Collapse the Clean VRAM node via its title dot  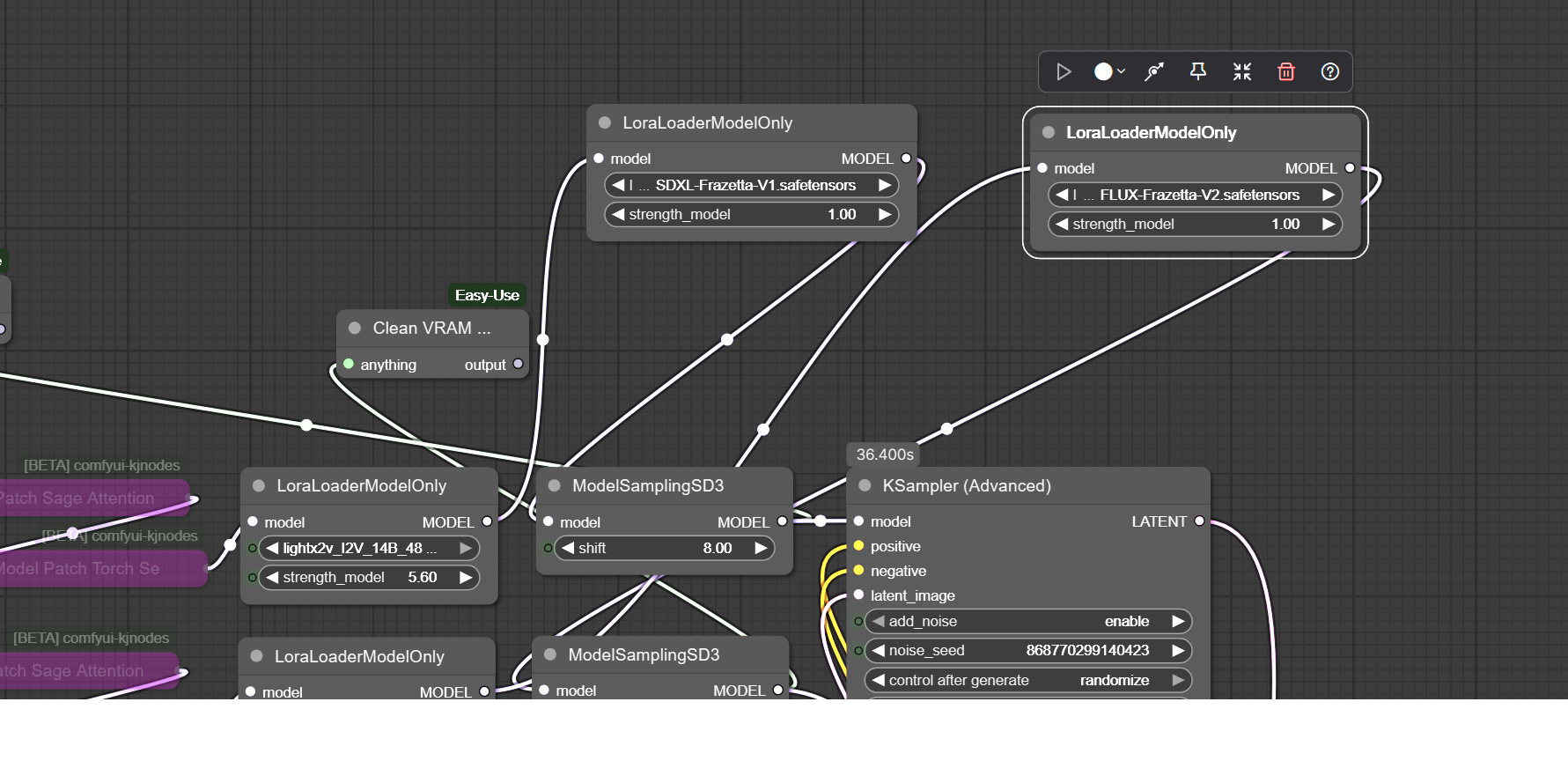click(x=355, y=328)
